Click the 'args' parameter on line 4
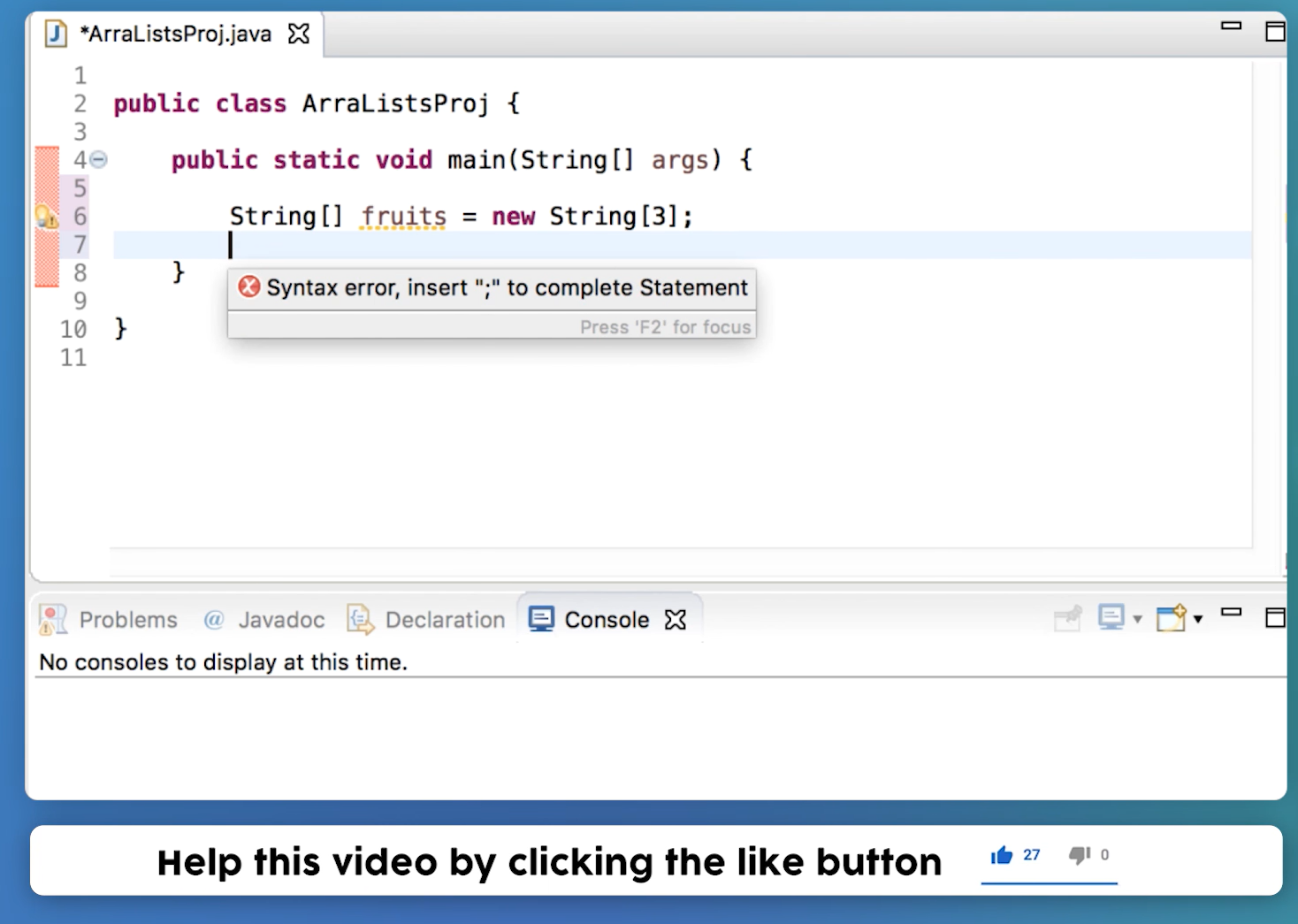 pos(681,161)
